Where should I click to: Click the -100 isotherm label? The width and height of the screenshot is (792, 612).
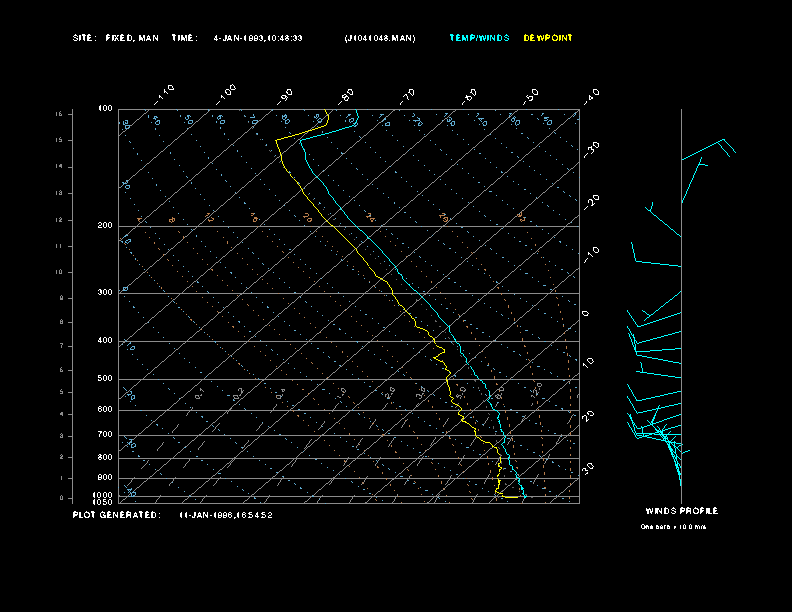(x=225, y=95)
